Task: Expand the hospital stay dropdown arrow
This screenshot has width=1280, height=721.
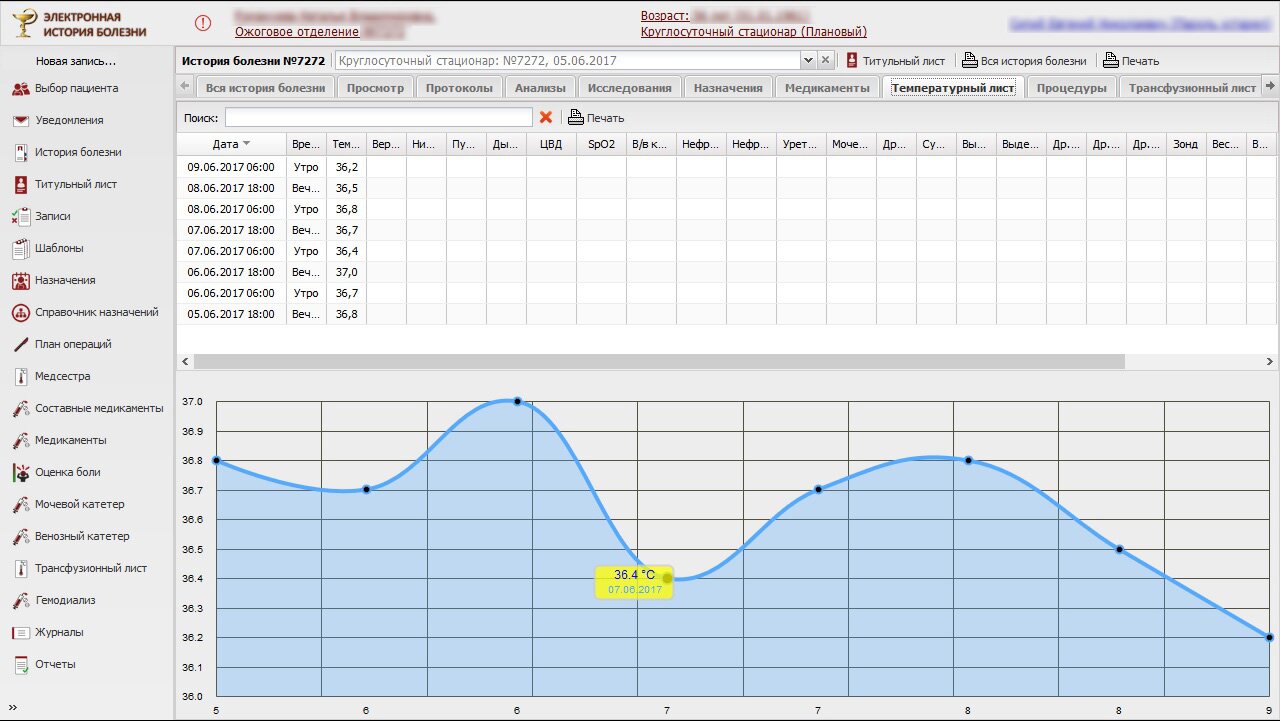Action: (808, 61)
